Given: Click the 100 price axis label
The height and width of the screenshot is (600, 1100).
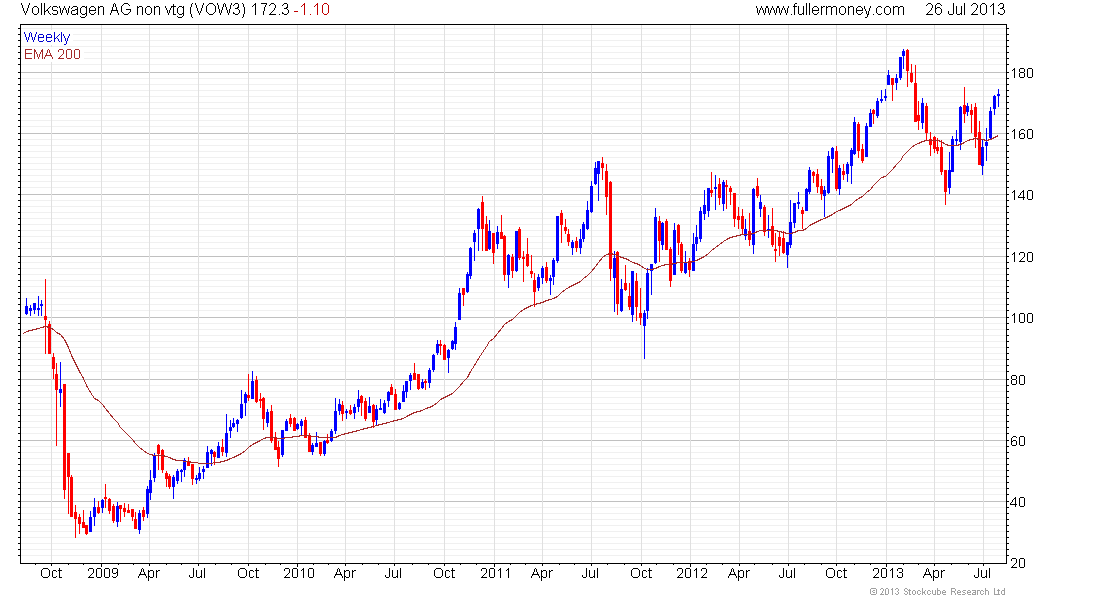Looking at the screenshot, I should pos(1021,318).
